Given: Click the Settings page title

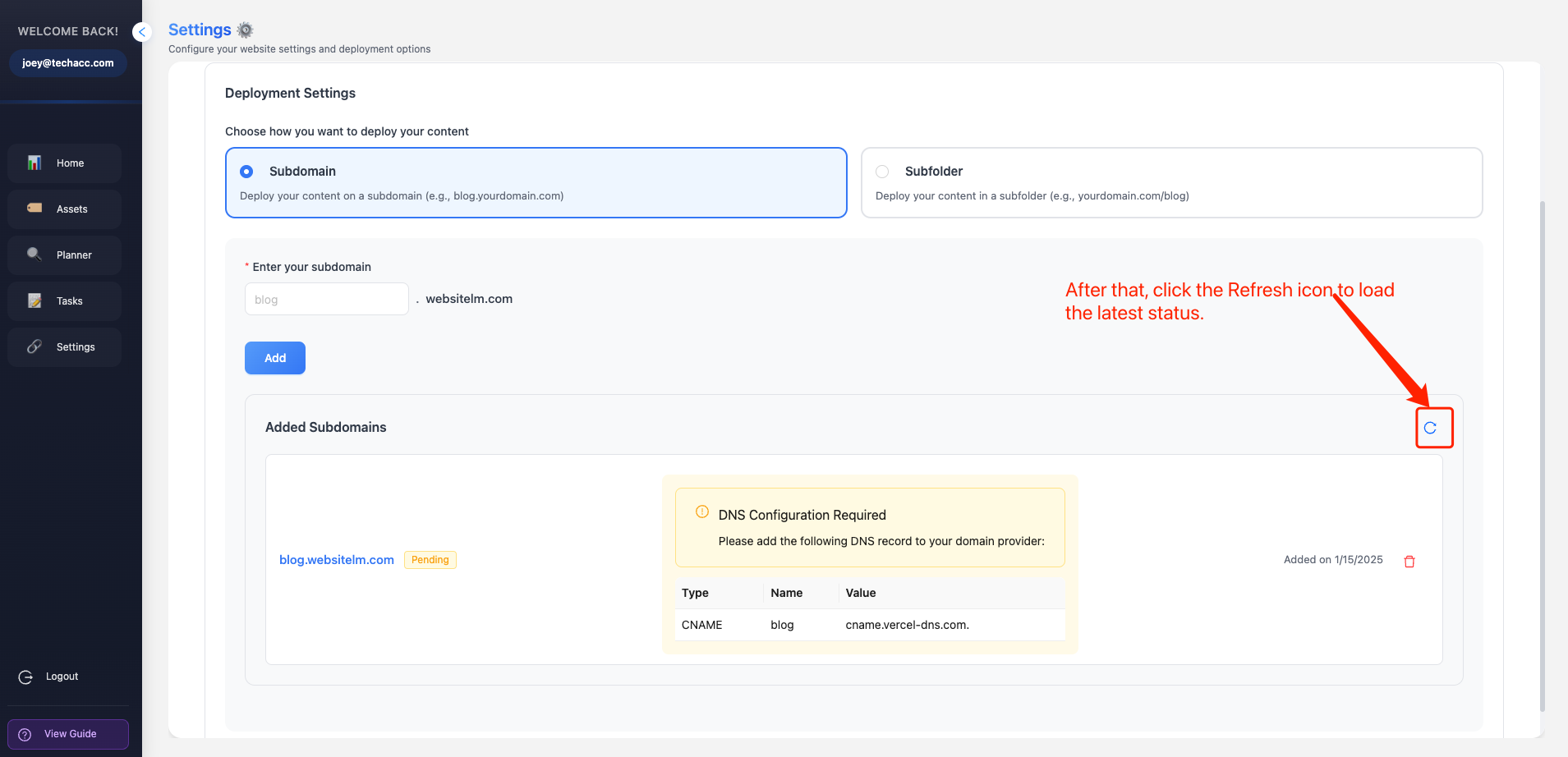Looking at the screenshot, I should coord(200,30).
